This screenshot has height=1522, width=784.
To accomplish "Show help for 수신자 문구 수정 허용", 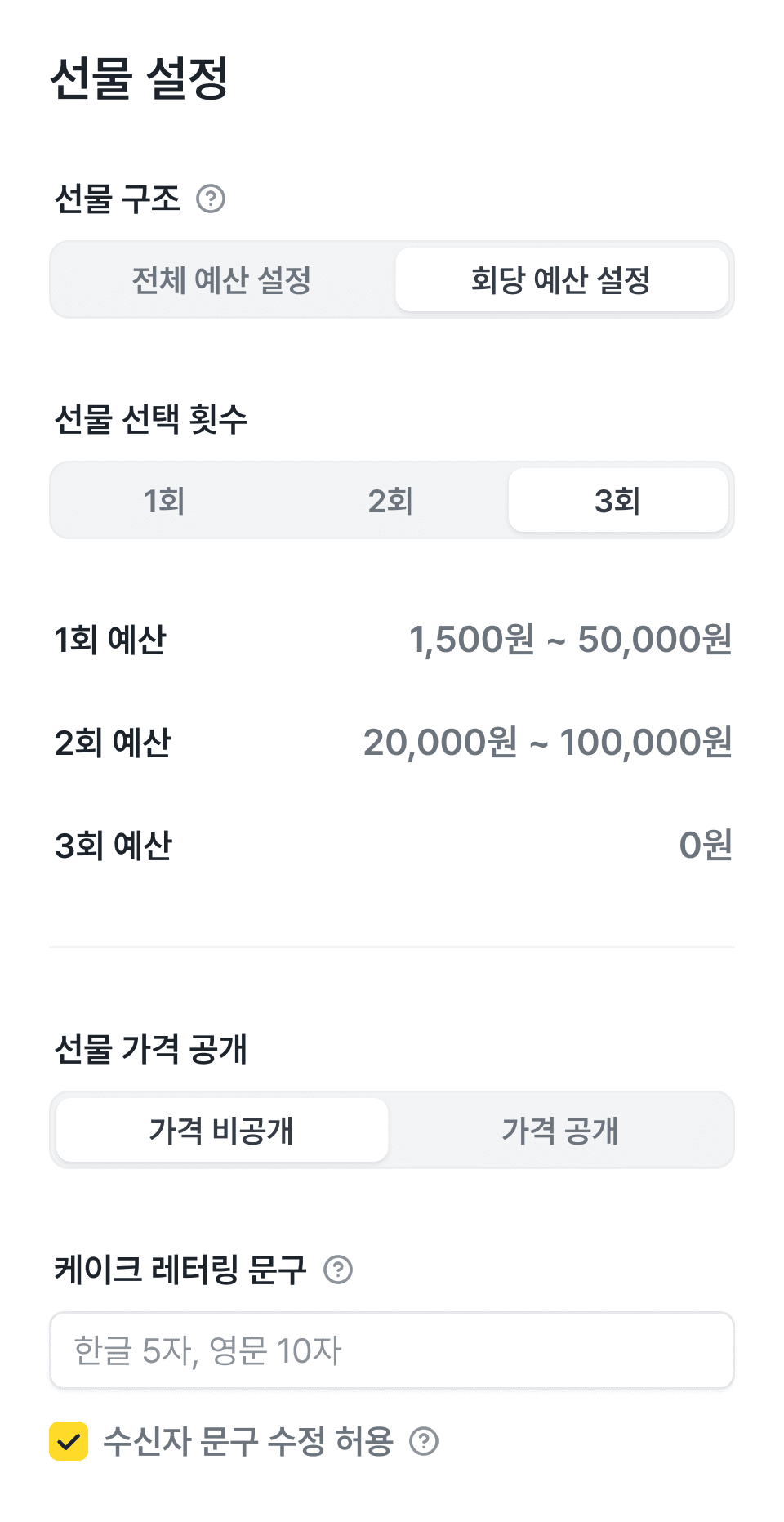I will click(x=424, y=1441).
